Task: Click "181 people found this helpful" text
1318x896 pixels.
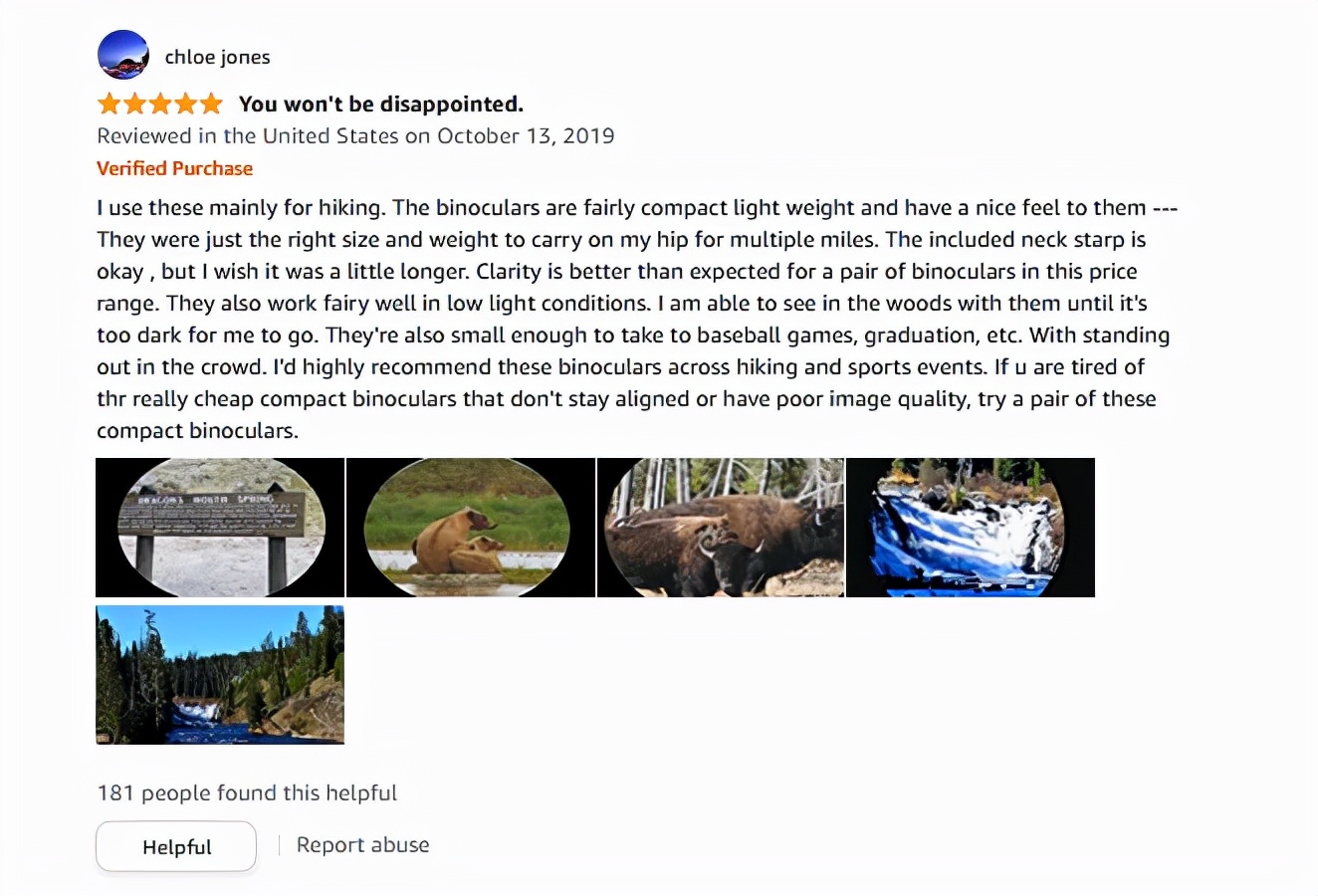Action: point(247,793)
